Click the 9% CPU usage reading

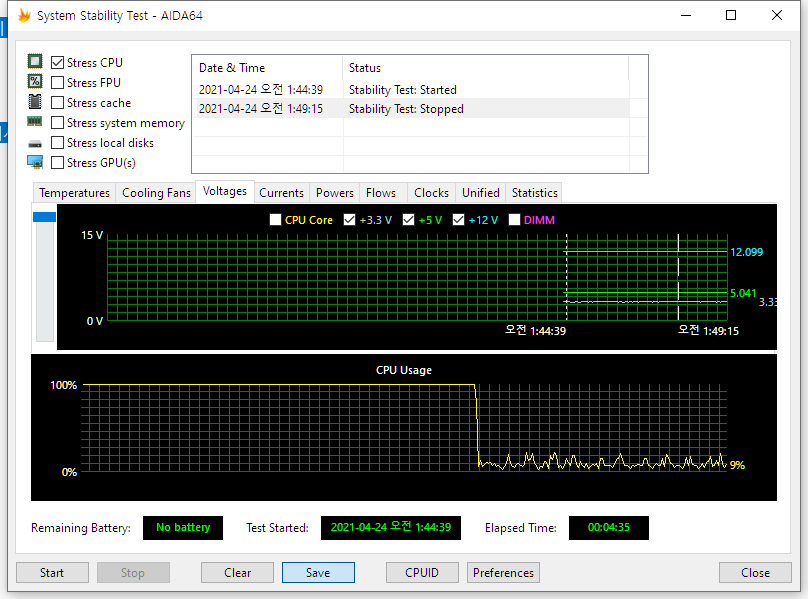tap(737, 465)
